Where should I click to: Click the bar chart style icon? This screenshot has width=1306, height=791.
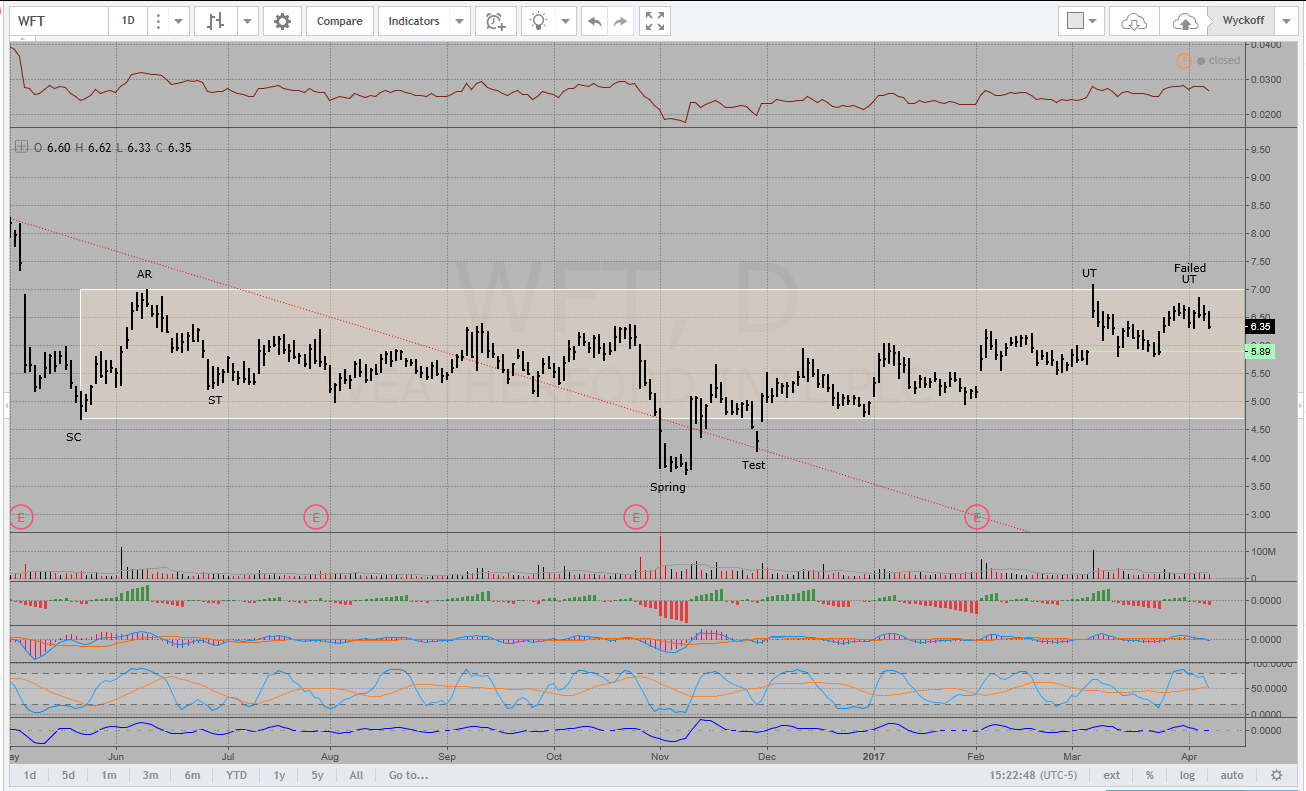click(215, 21)
